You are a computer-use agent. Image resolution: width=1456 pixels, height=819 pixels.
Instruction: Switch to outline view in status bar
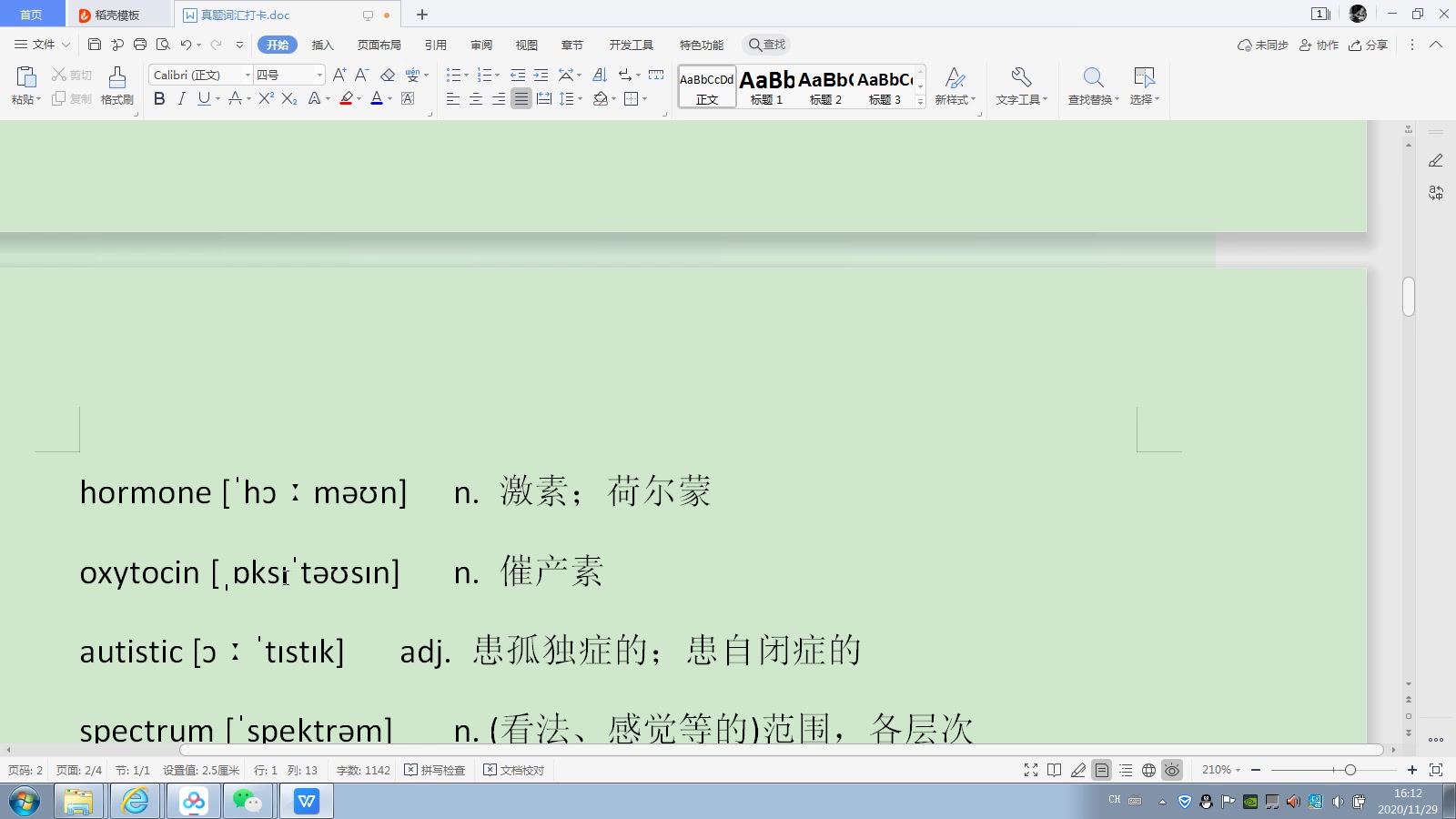pos(1126,770)
